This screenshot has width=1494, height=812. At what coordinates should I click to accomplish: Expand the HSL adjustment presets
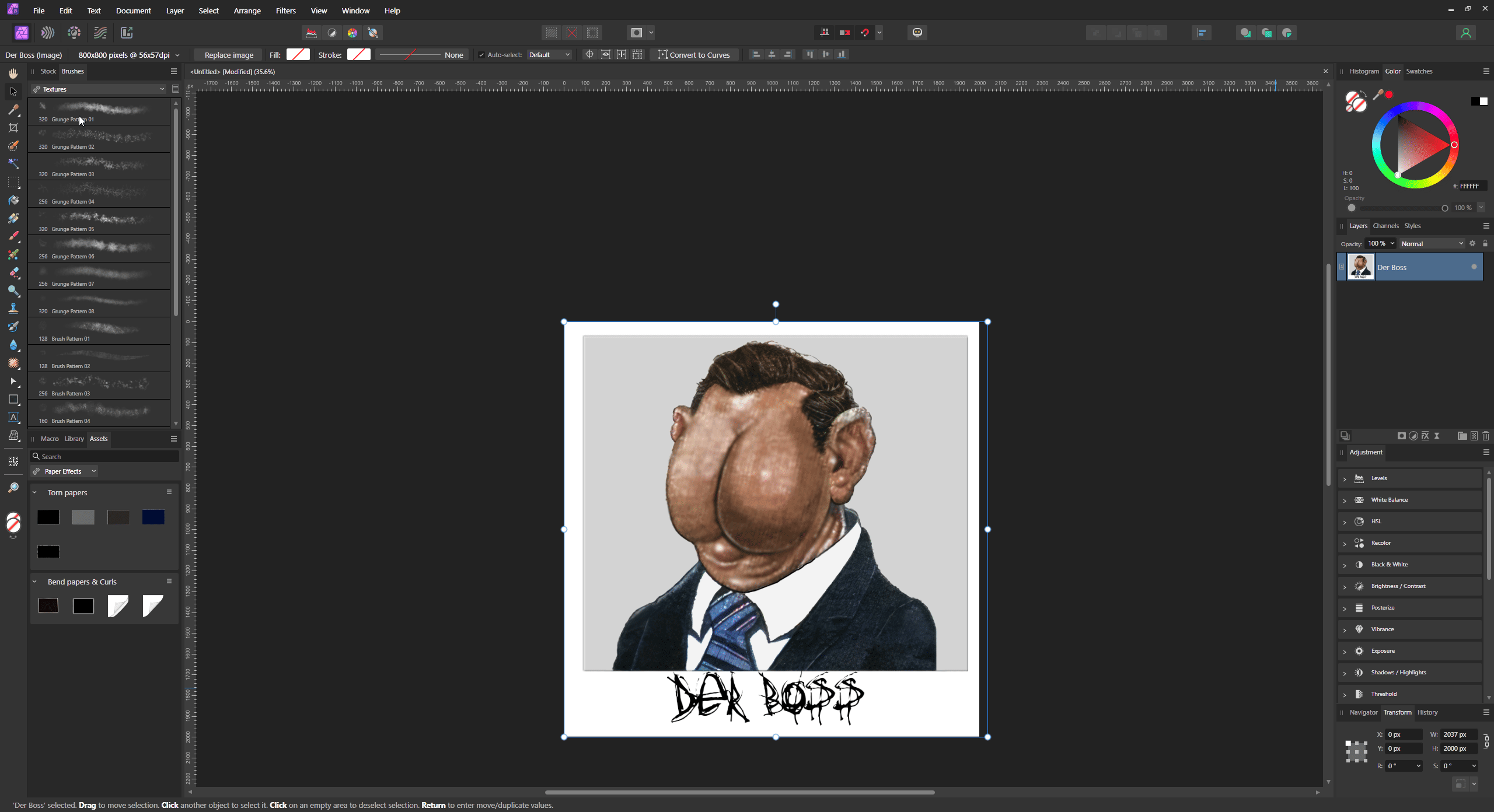[x=1345, y=521]
